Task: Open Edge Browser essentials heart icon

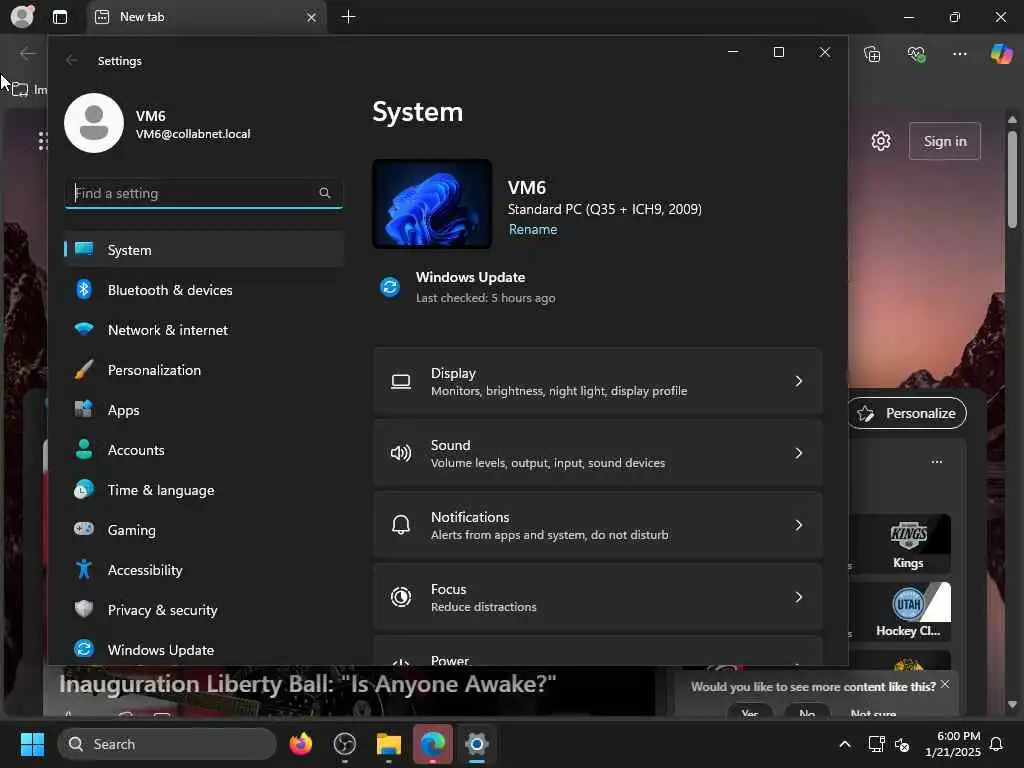Action: pos(916,54)
